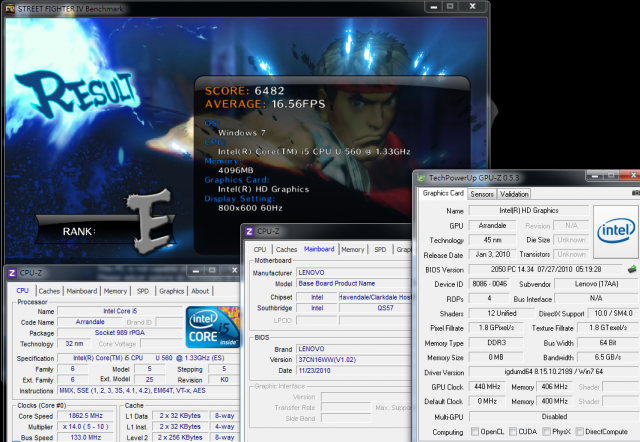Image resolution: width=640 pixels, height=442 pixels.
Task: Switch to Validation tab in GPU-Z
Action: pyautogui.click(x=514, y=194)
